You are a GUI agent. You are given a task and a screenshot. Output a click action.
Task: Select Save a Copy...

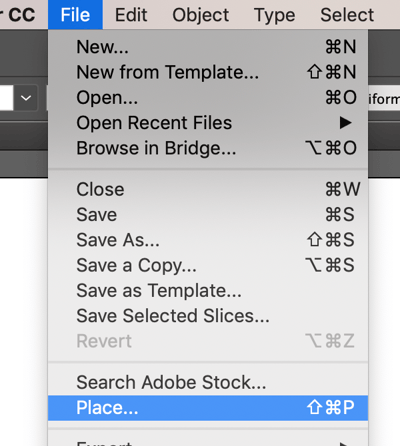pos(208,265)
